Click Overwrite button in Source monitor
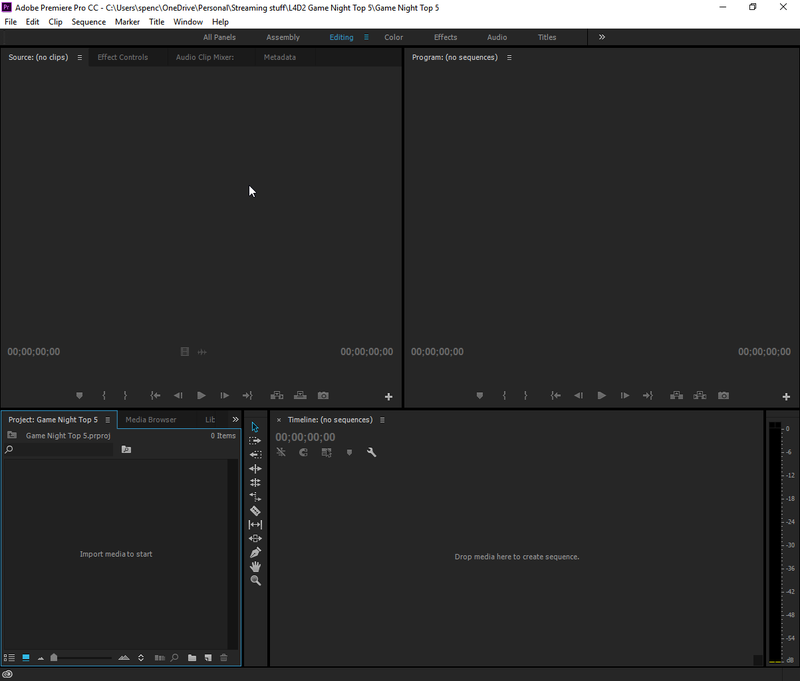This screenshot has width=800, height=681. pyautogui.click(x=300, y=395)
